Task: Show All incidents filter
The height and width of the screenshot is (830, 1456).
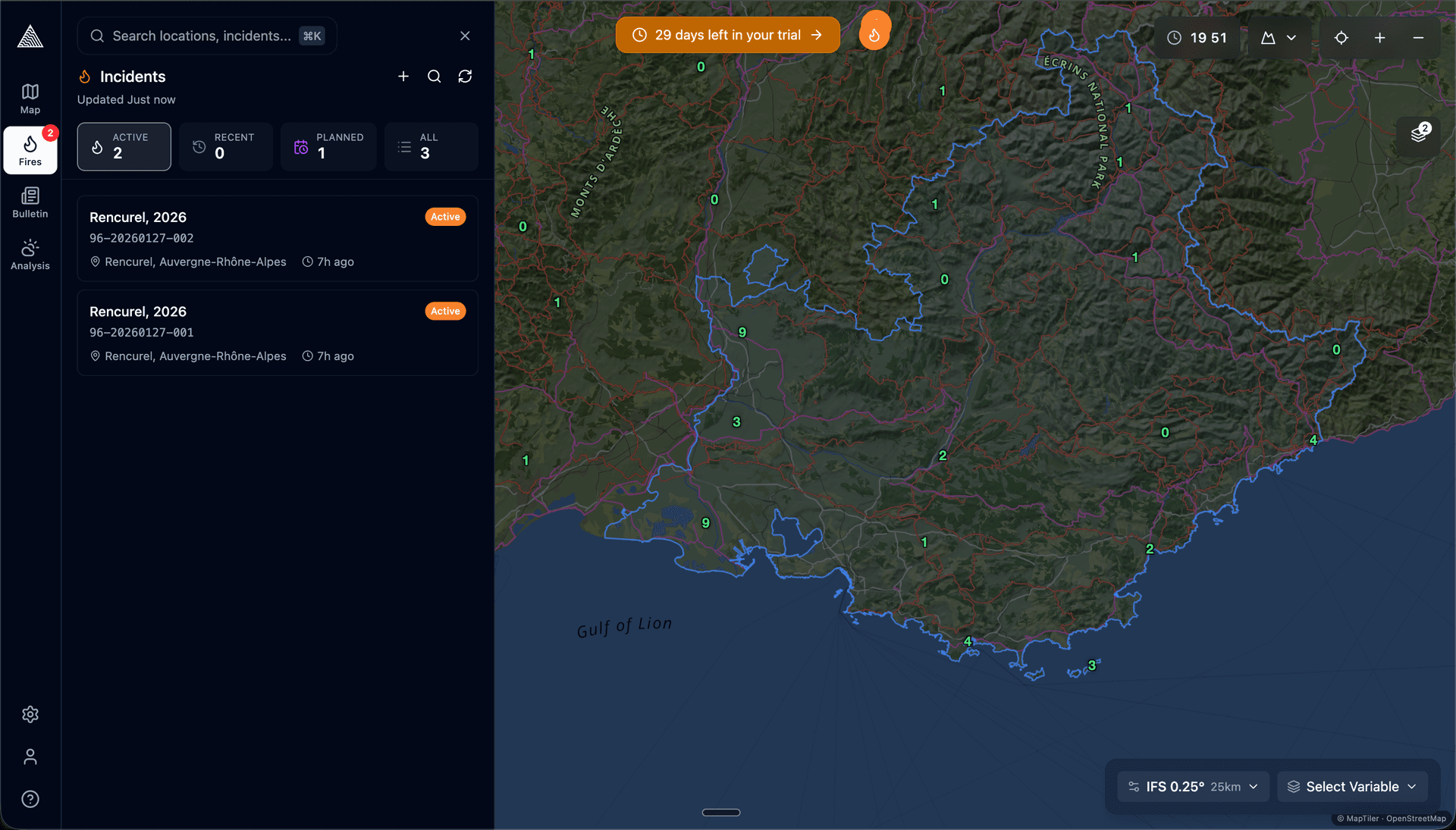Action: (431, 146)
